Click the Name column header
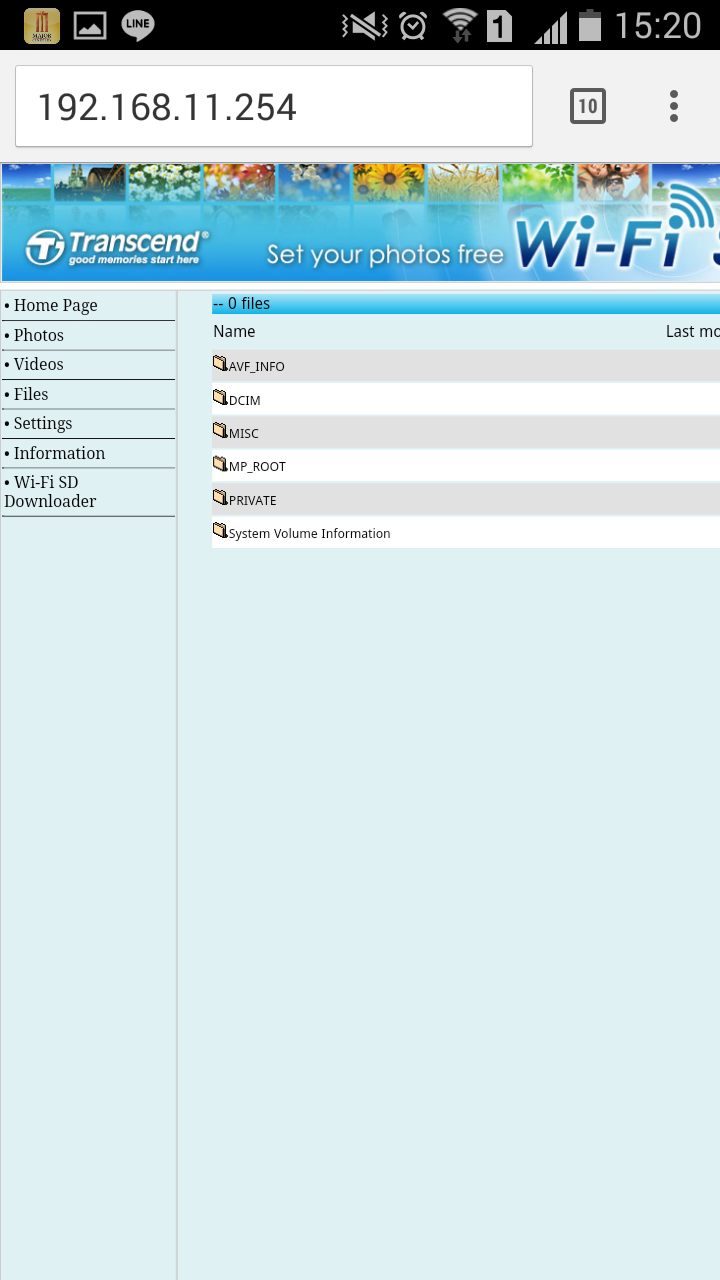The image size is (720, 1280). [x=234, y=331]
